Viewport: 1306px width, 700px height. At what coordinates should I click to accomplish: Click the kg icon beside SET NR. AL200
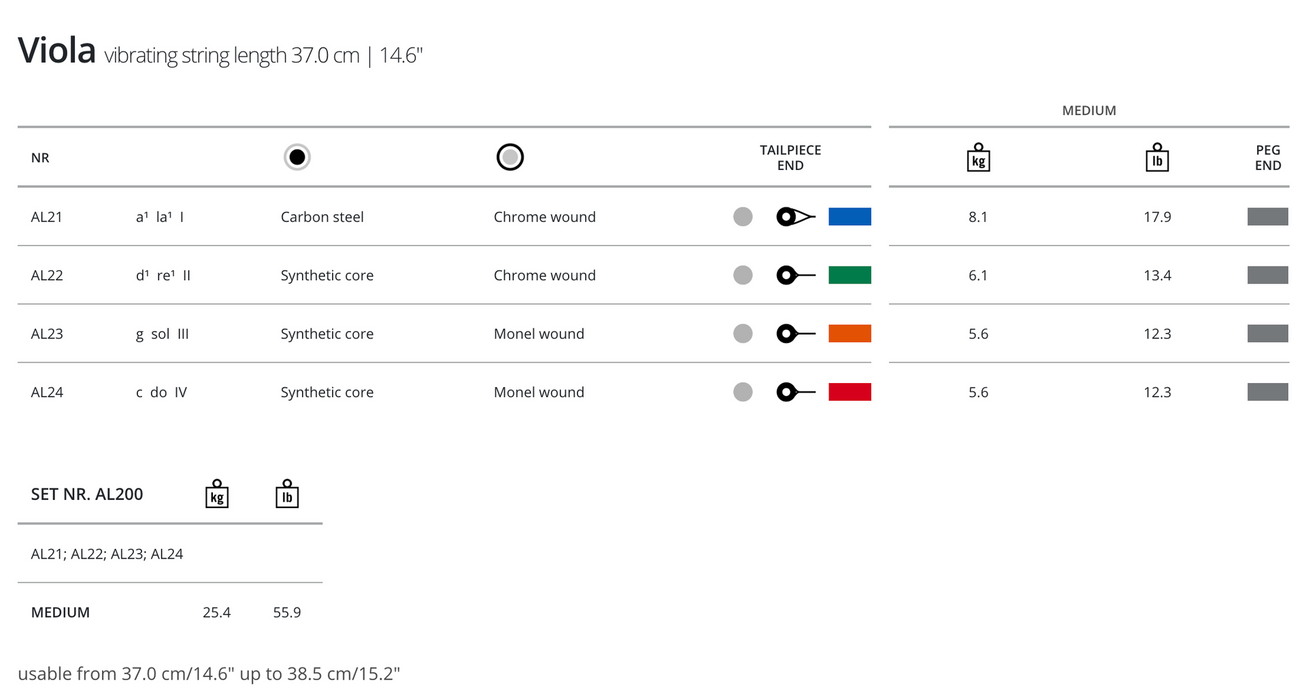click(217, 494)
